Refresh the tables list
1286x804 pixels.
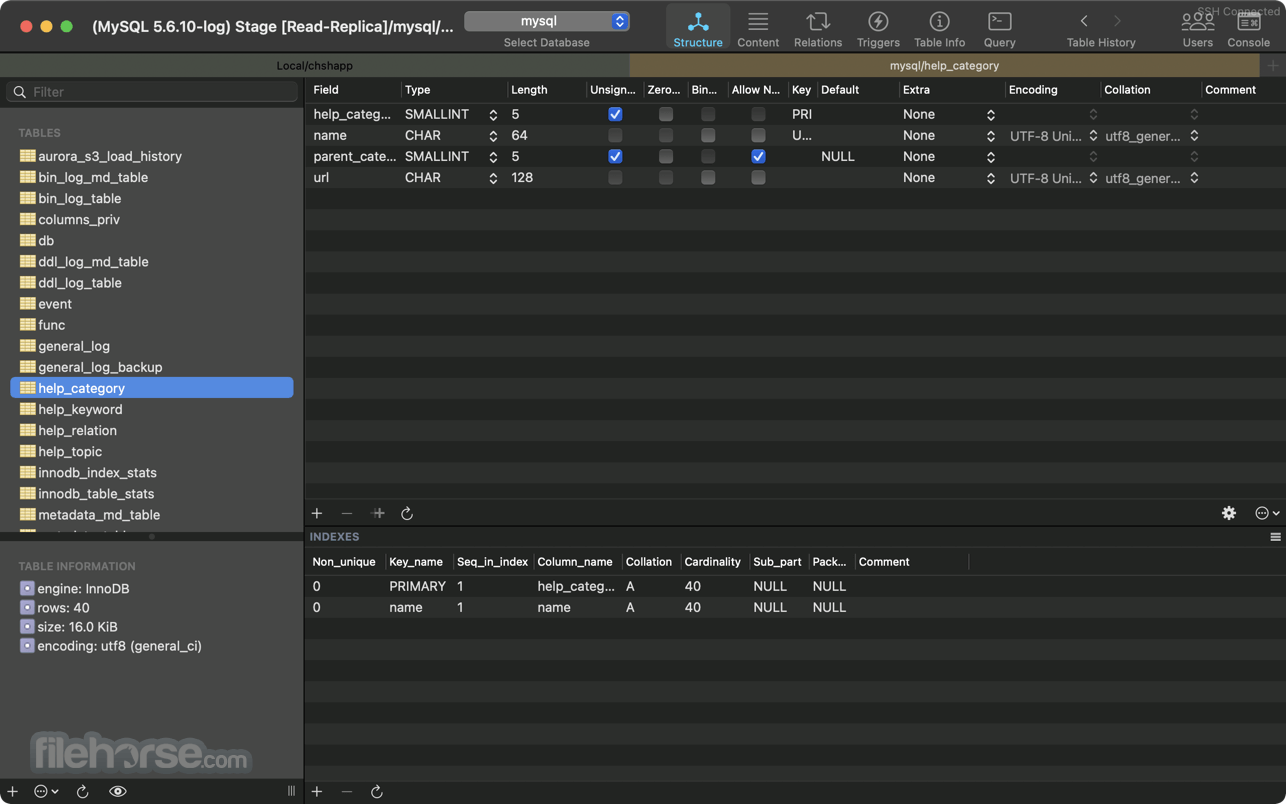(83, 791)
